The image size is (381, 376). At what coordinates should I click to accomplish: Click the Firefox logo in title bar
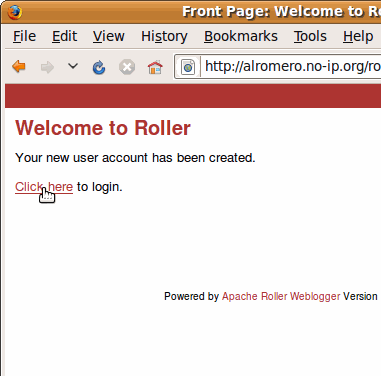(x=14, y=12)
